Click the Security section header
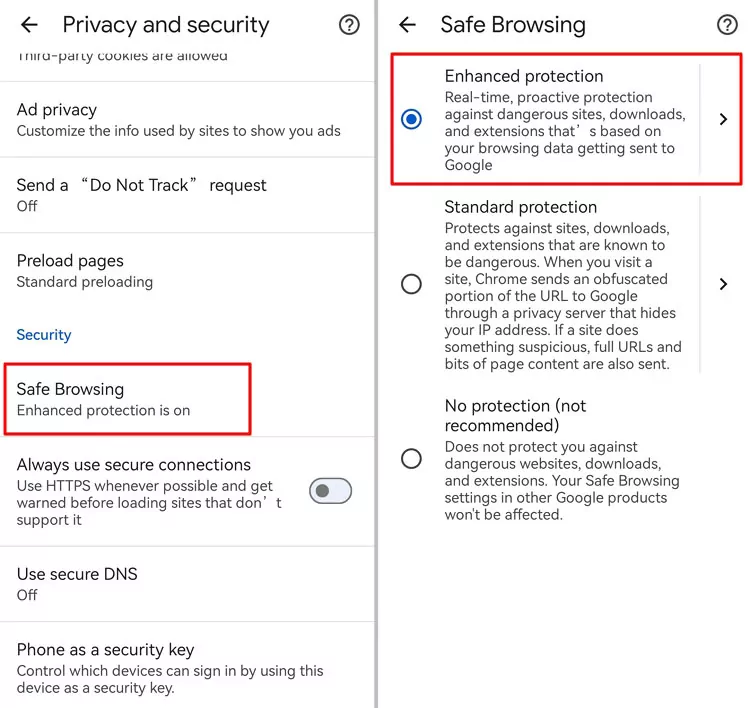The width and height of the screenshot is (750, 708). pos(44,335)
